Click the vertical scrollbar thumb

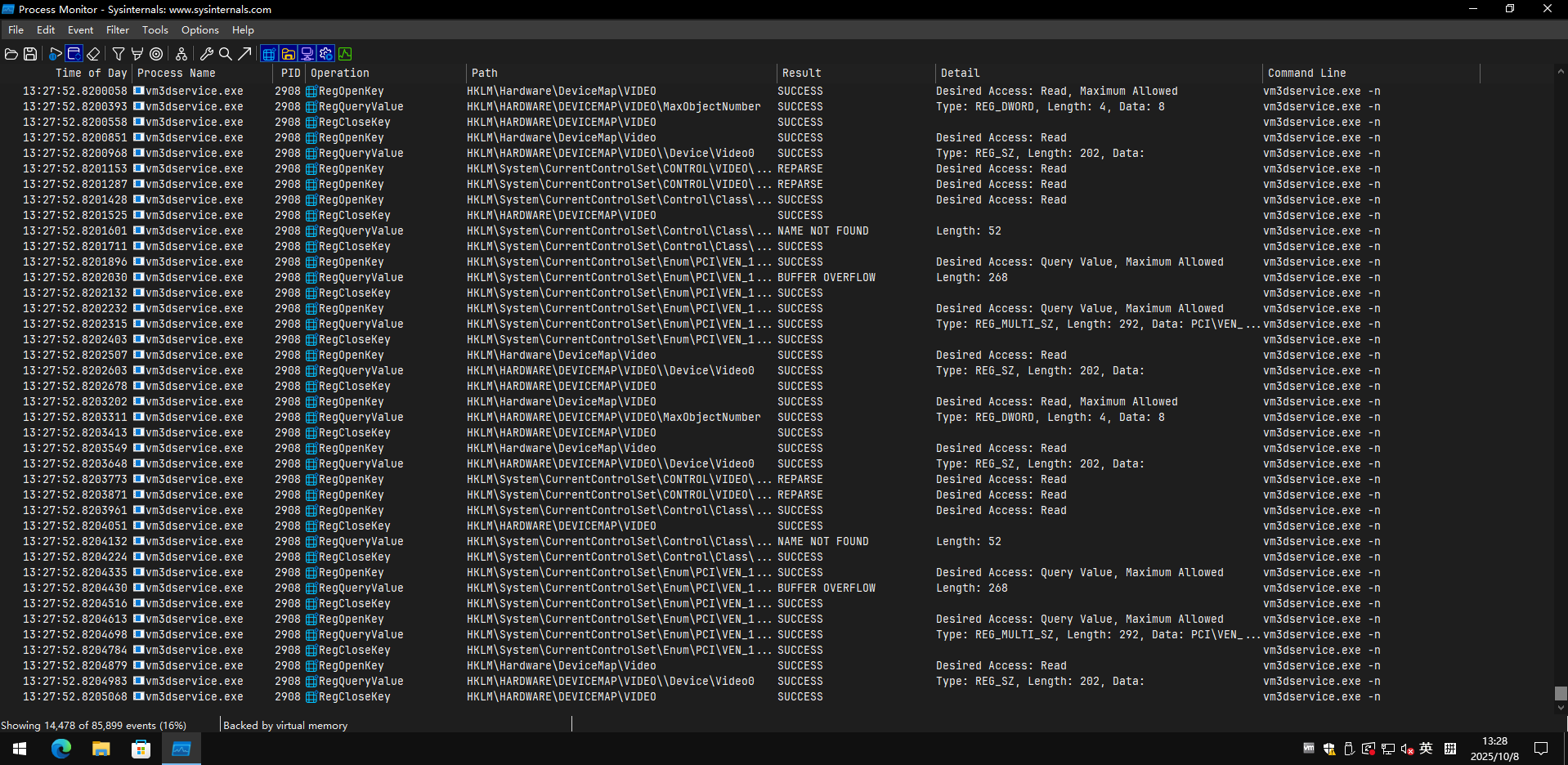tap(1561, 693)
